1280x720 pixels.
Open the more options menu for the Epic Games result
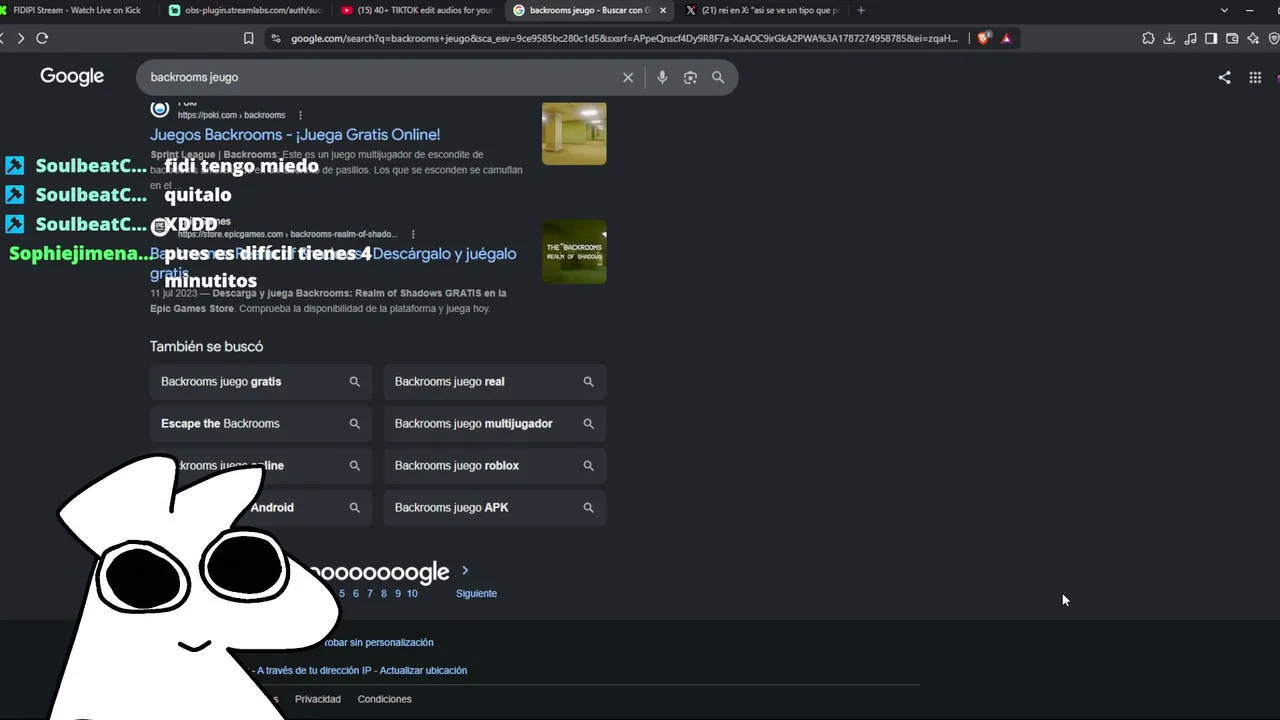[412, 234]
